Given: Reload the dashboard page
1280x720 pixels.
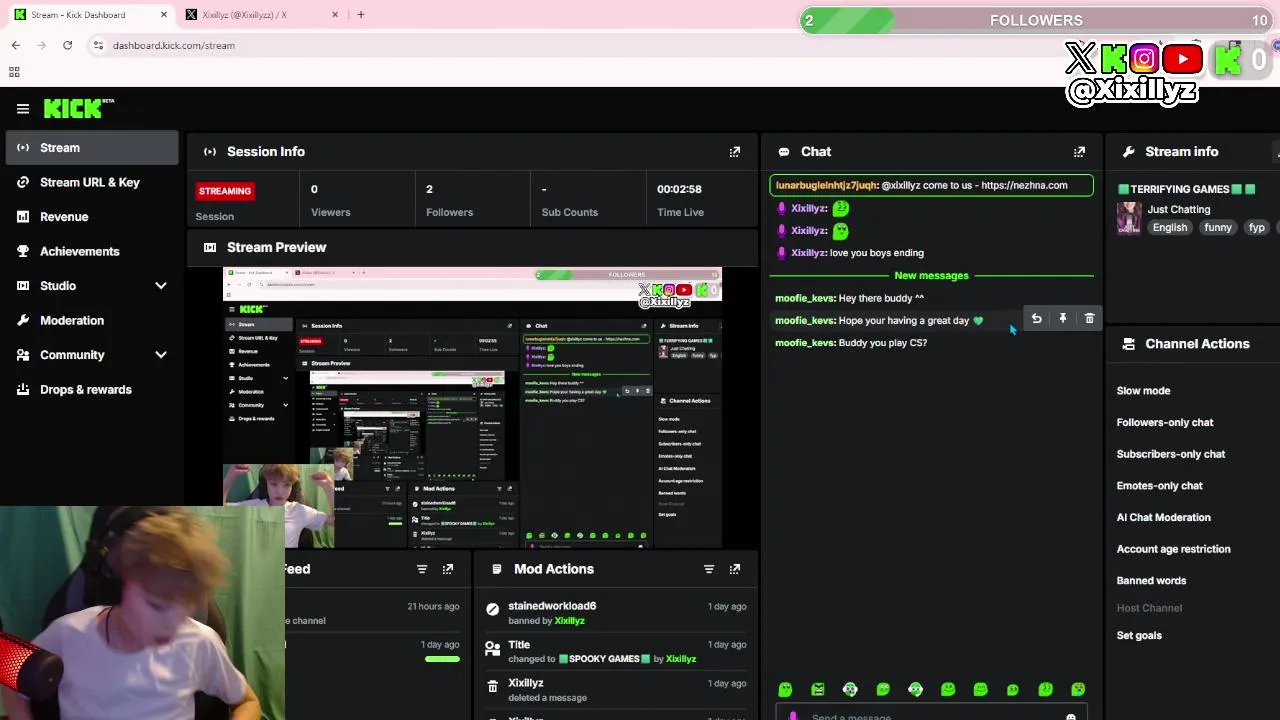Looking at the screenshot, I should point(67,45).
